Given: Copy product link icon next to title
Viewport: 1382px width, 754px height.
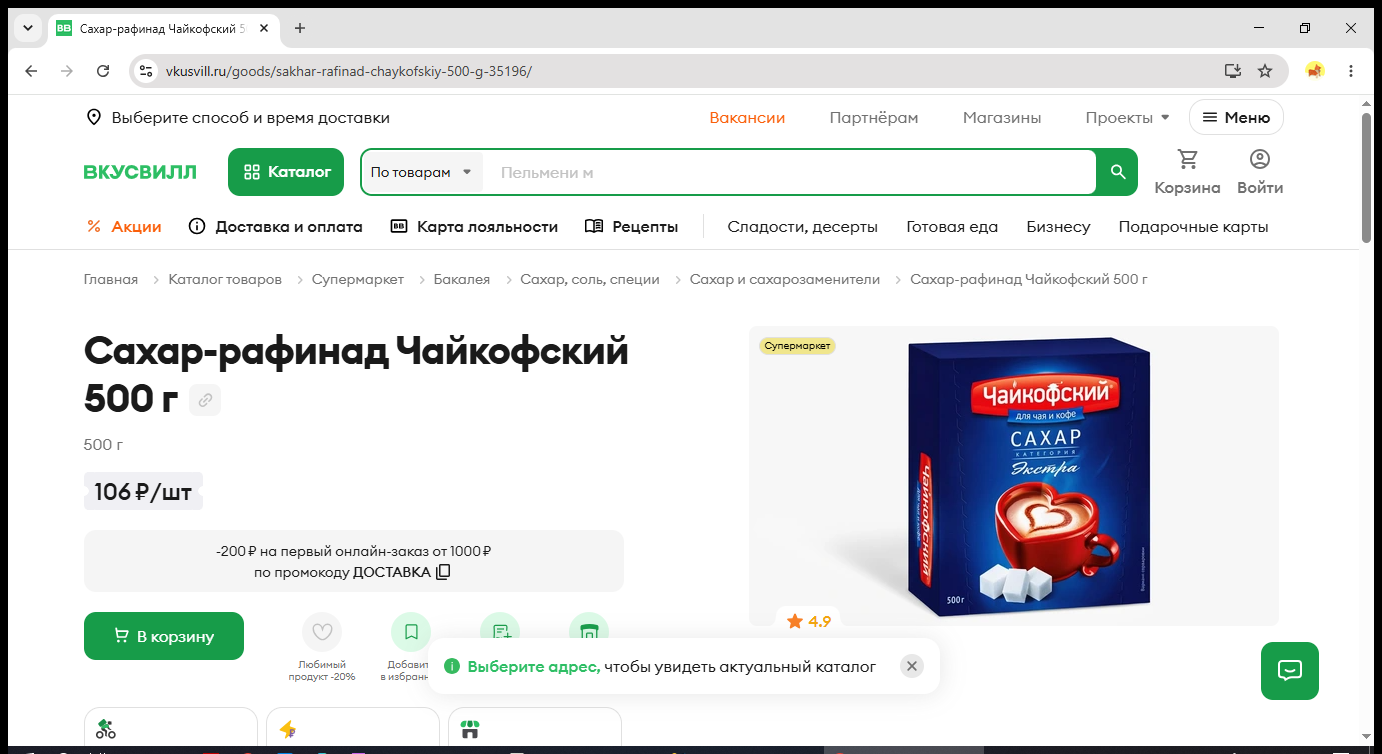Looking at the screenshot, I should pyautogui.click(x=205, y=400).
